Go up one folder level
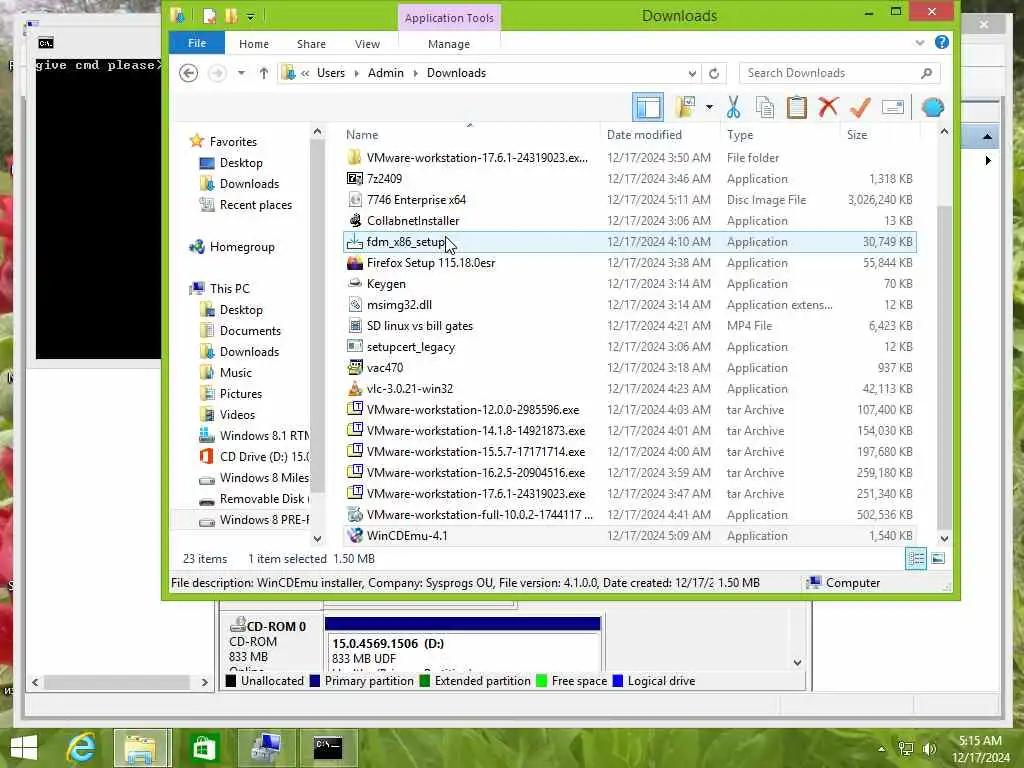The width and height of the screenshot is (1024, 768). (x=264, y=73)
